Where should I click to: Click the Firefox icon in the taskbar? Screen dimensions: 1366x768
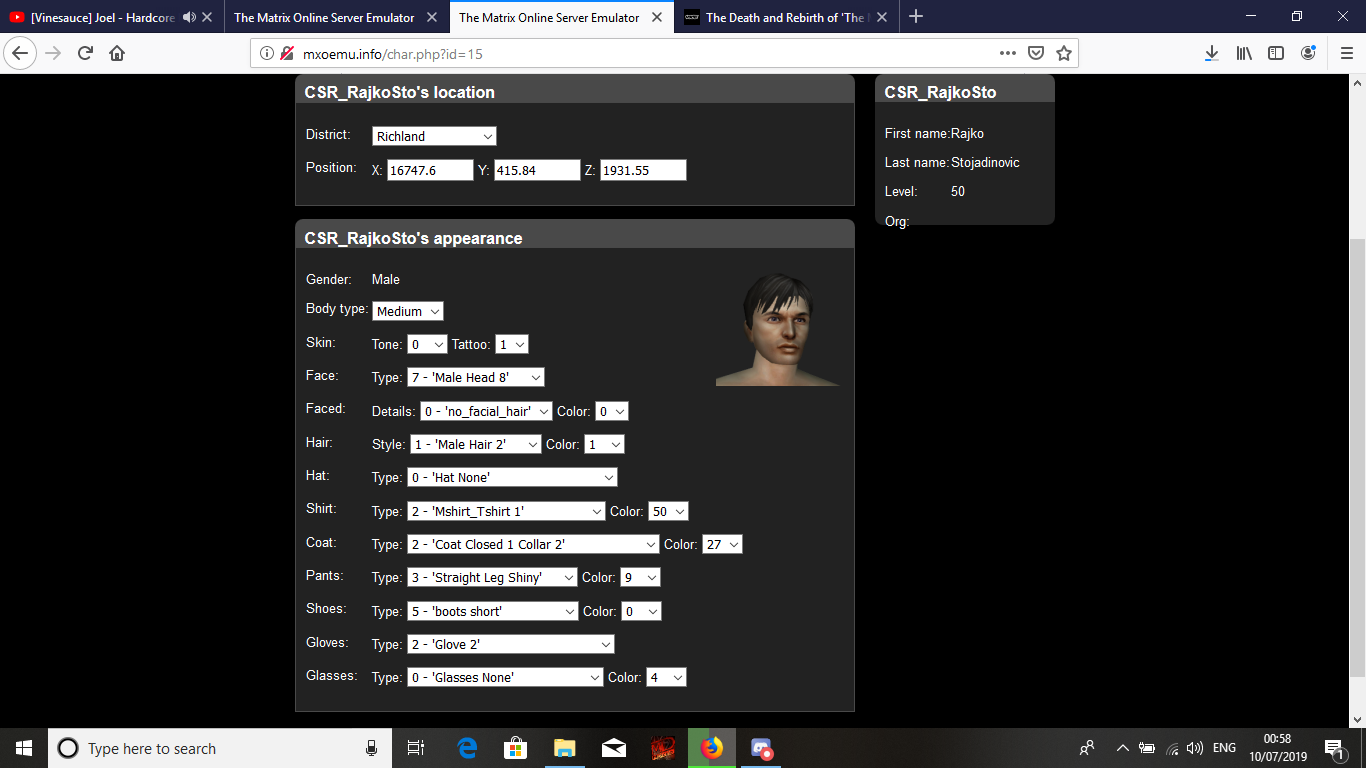pos(711,748)
